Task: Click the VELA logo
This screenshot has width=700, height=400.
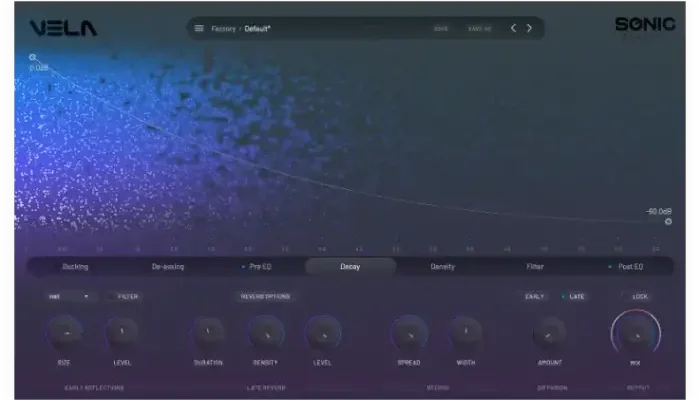Action: click(63, 28)
